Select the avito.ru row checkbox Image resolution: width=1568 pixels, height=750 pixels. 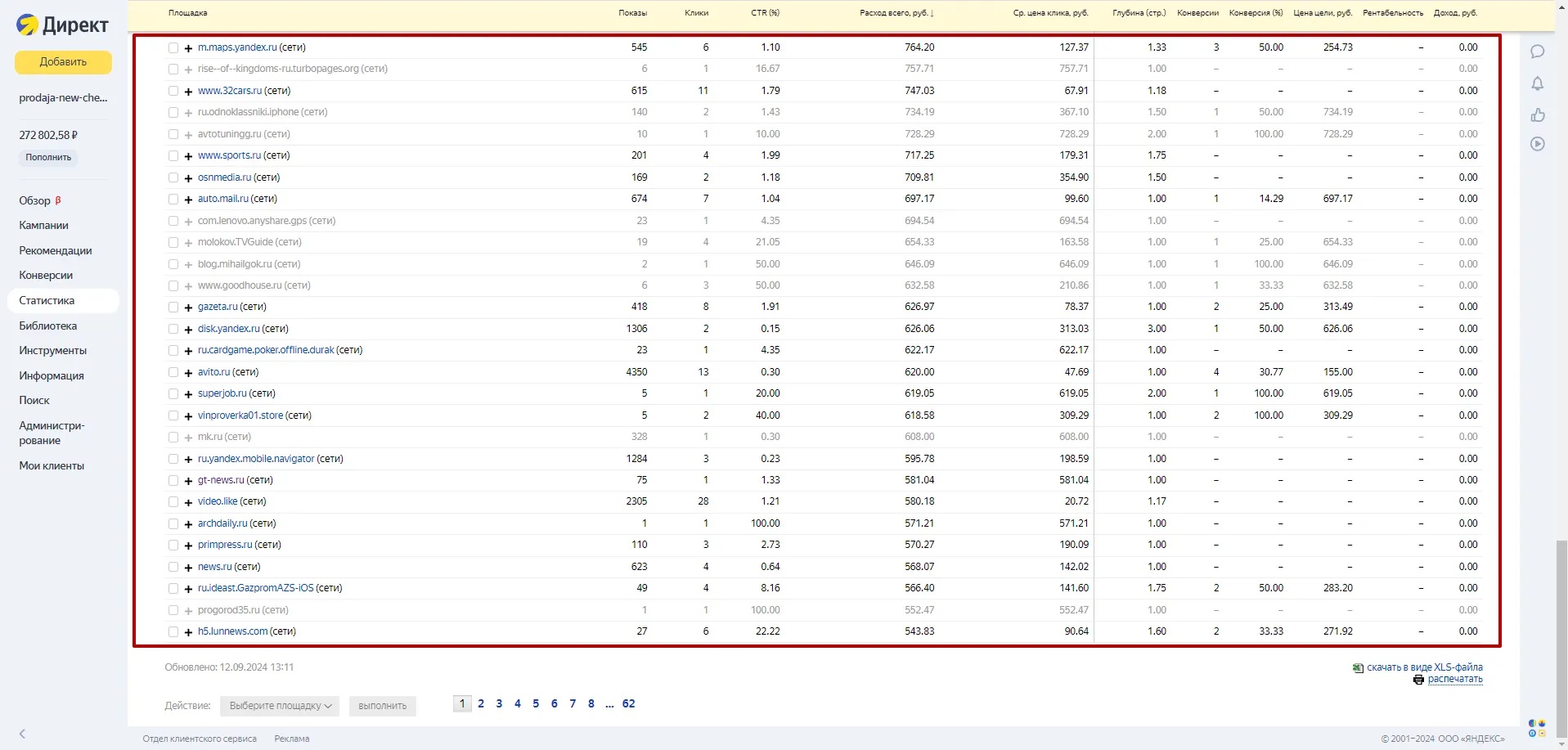pyautogui.click(x=173, y=373)
